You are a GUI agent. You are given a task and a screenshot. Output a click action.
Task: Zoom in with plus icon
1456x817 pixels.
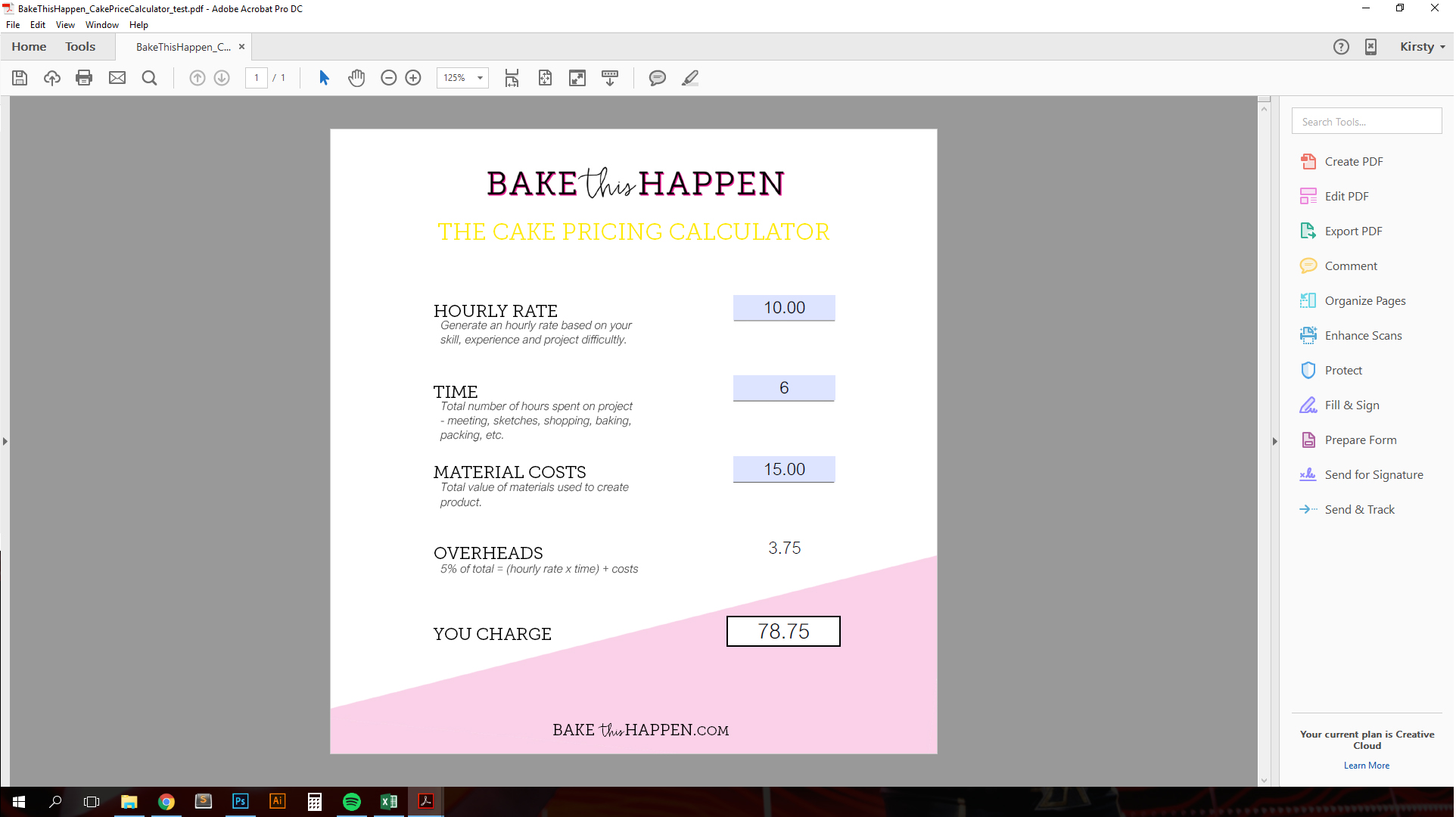[x=413, y=78]
